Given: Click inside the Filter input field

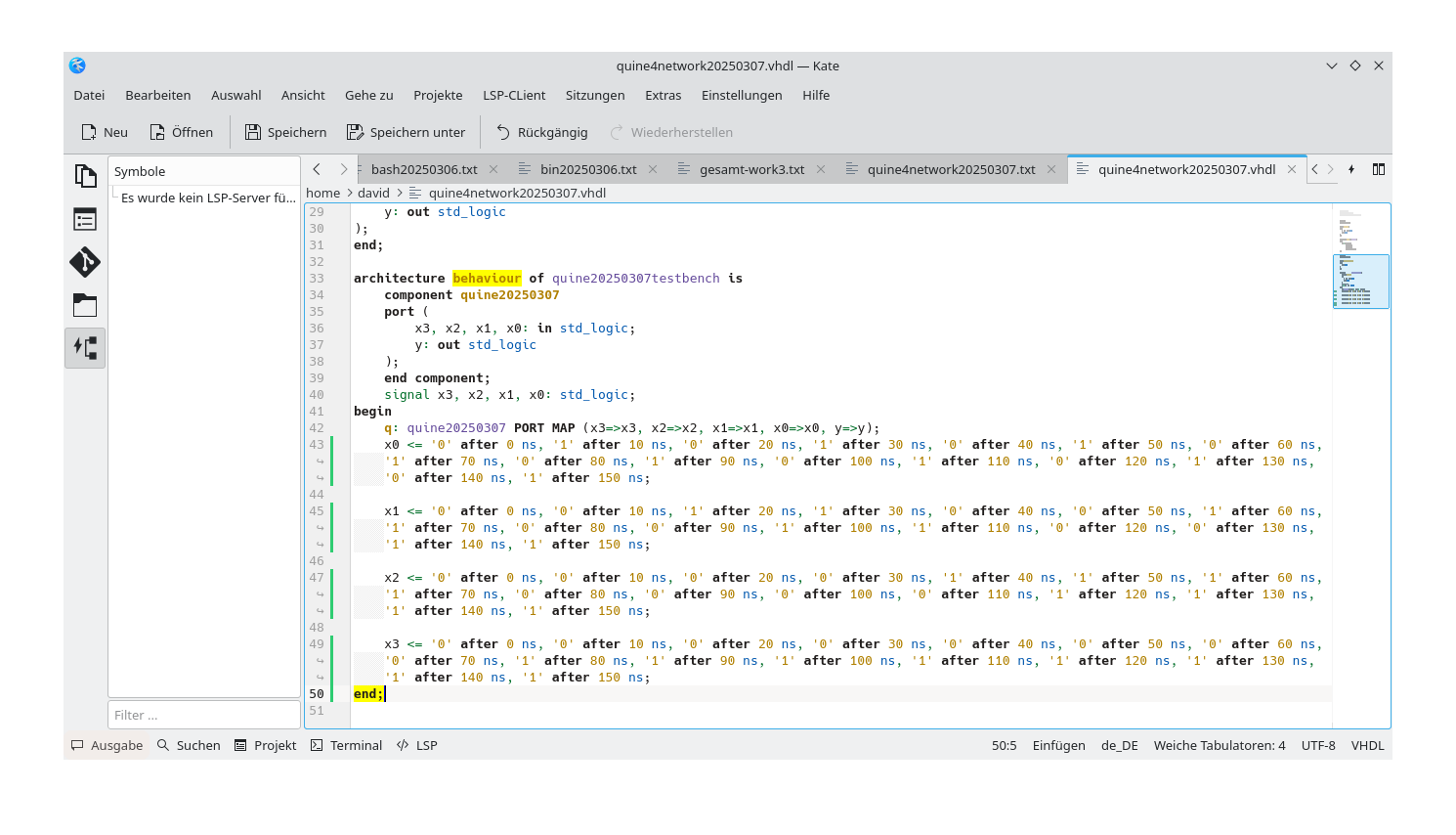Looking at the screenshot, I should click(203, 714).
